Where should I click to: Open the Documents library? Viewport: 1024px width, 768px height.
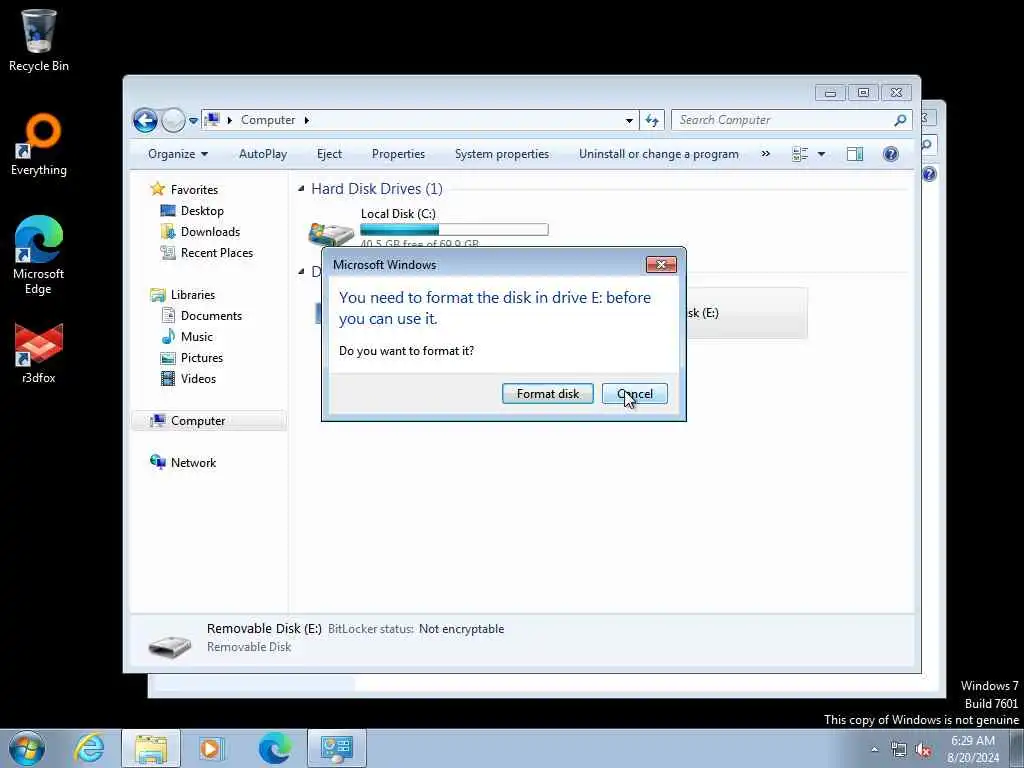click(x=211, y=316)
